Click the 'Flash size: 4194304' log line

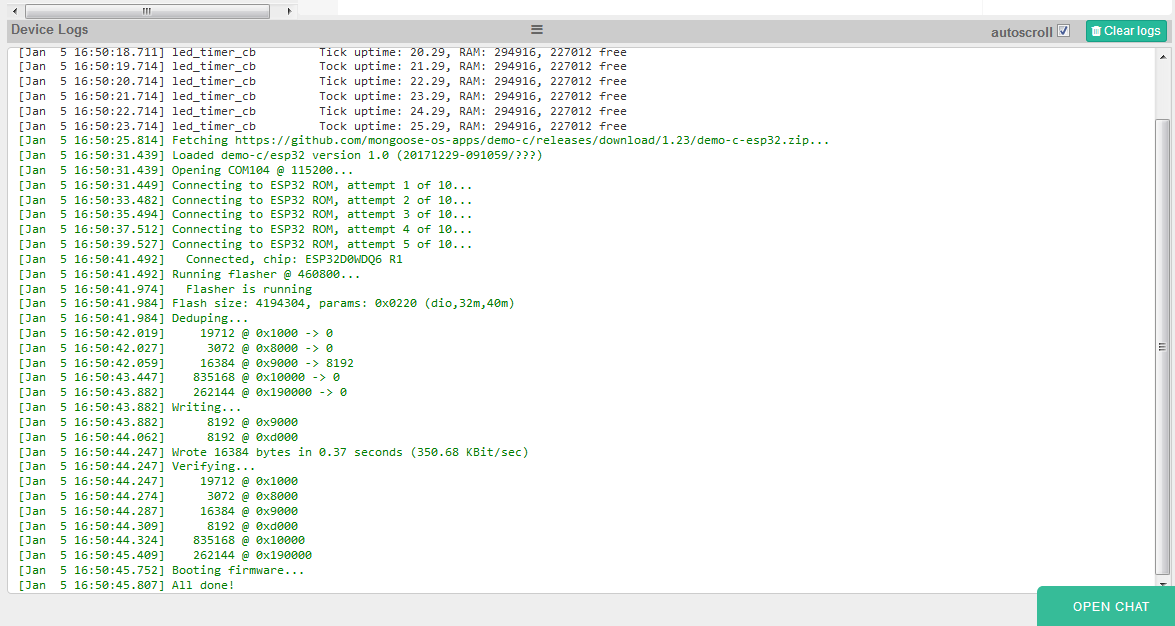(266, 304)
